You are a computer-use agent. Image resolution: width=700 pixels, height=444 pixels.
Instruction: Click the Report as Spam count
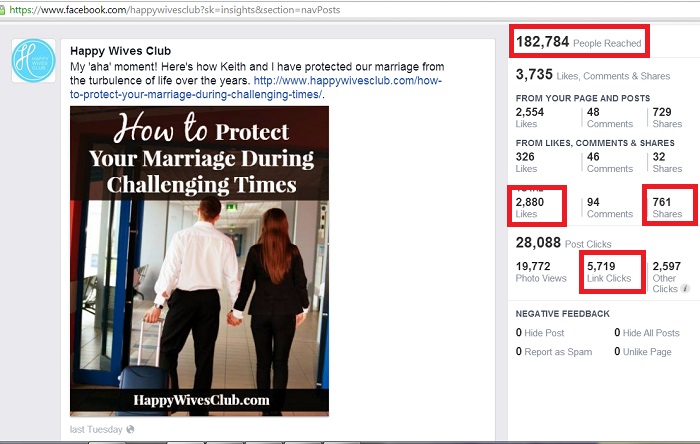[554, 352]
